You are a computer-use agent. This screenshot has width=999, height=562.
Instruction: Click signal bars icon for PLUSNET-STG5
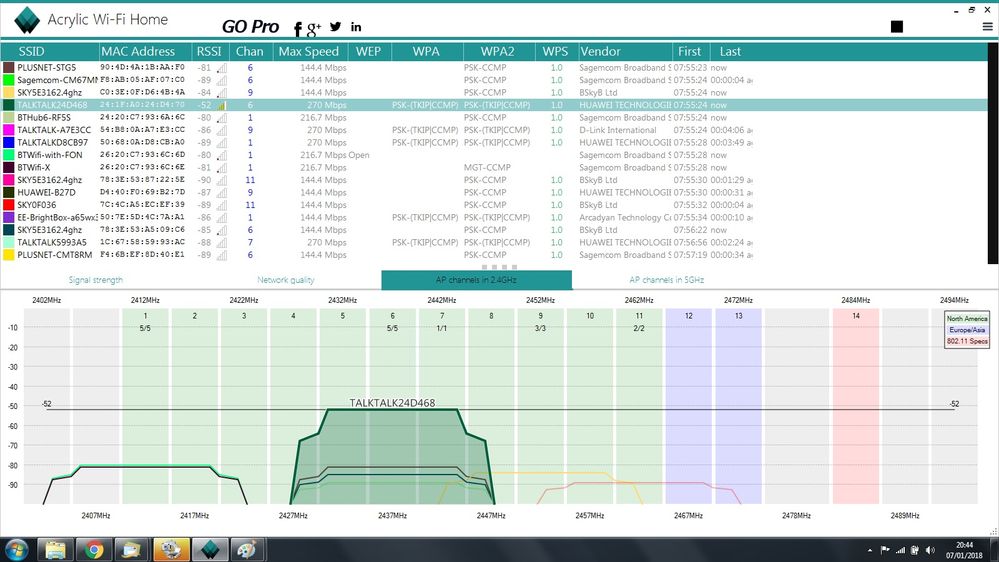coord(221,68)
